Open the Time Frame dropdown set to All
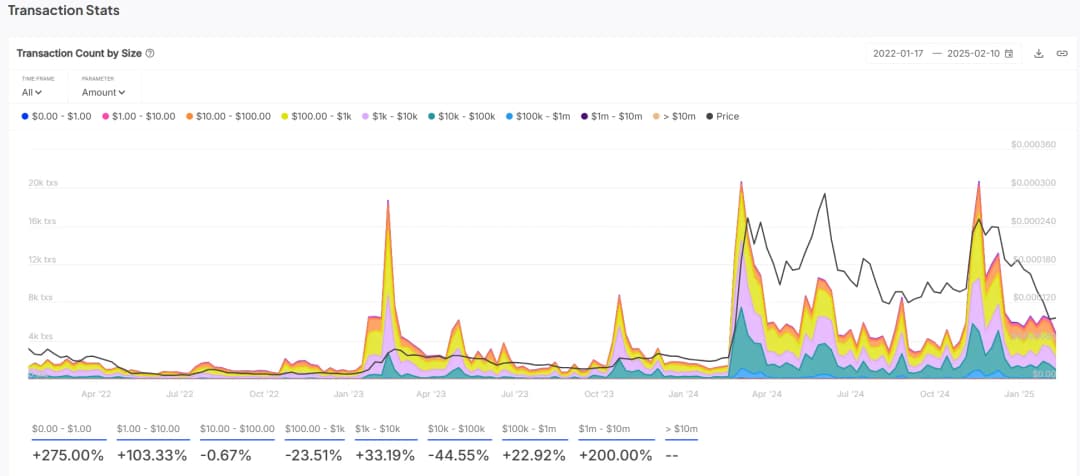1080x476 pixels. pyautogui.click(x=32, y=93)
